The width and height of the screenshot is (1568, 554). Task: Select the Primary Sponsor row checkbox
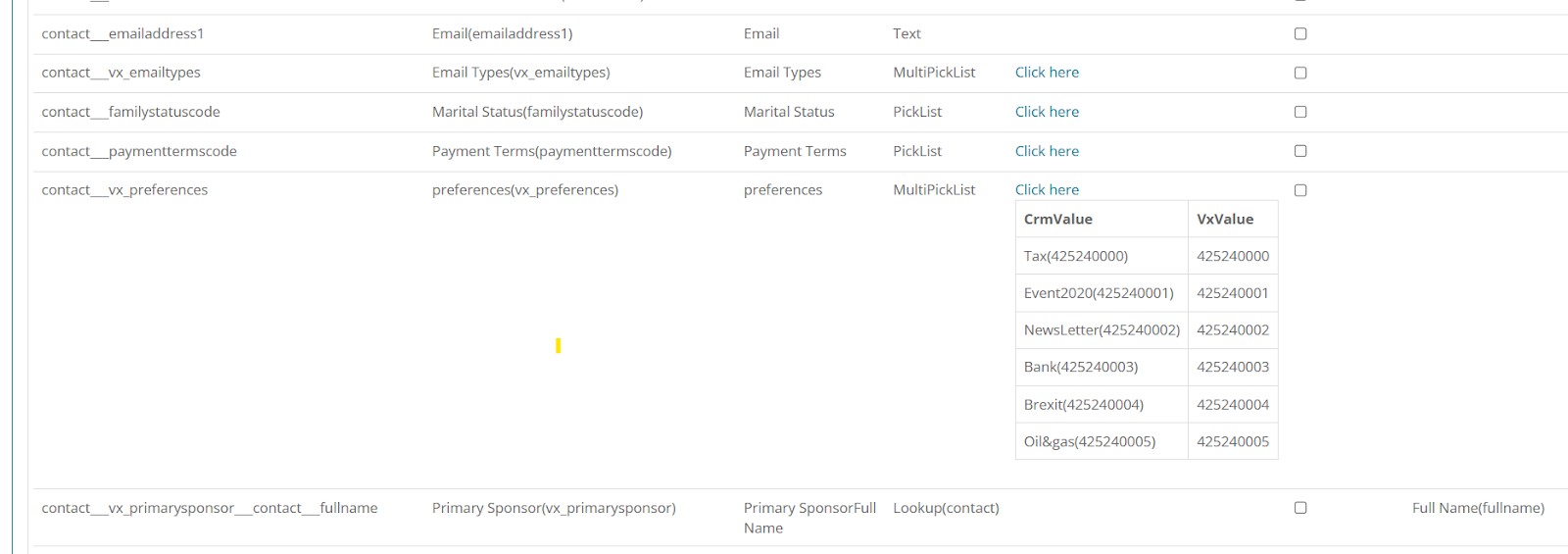click(1300, 508)
